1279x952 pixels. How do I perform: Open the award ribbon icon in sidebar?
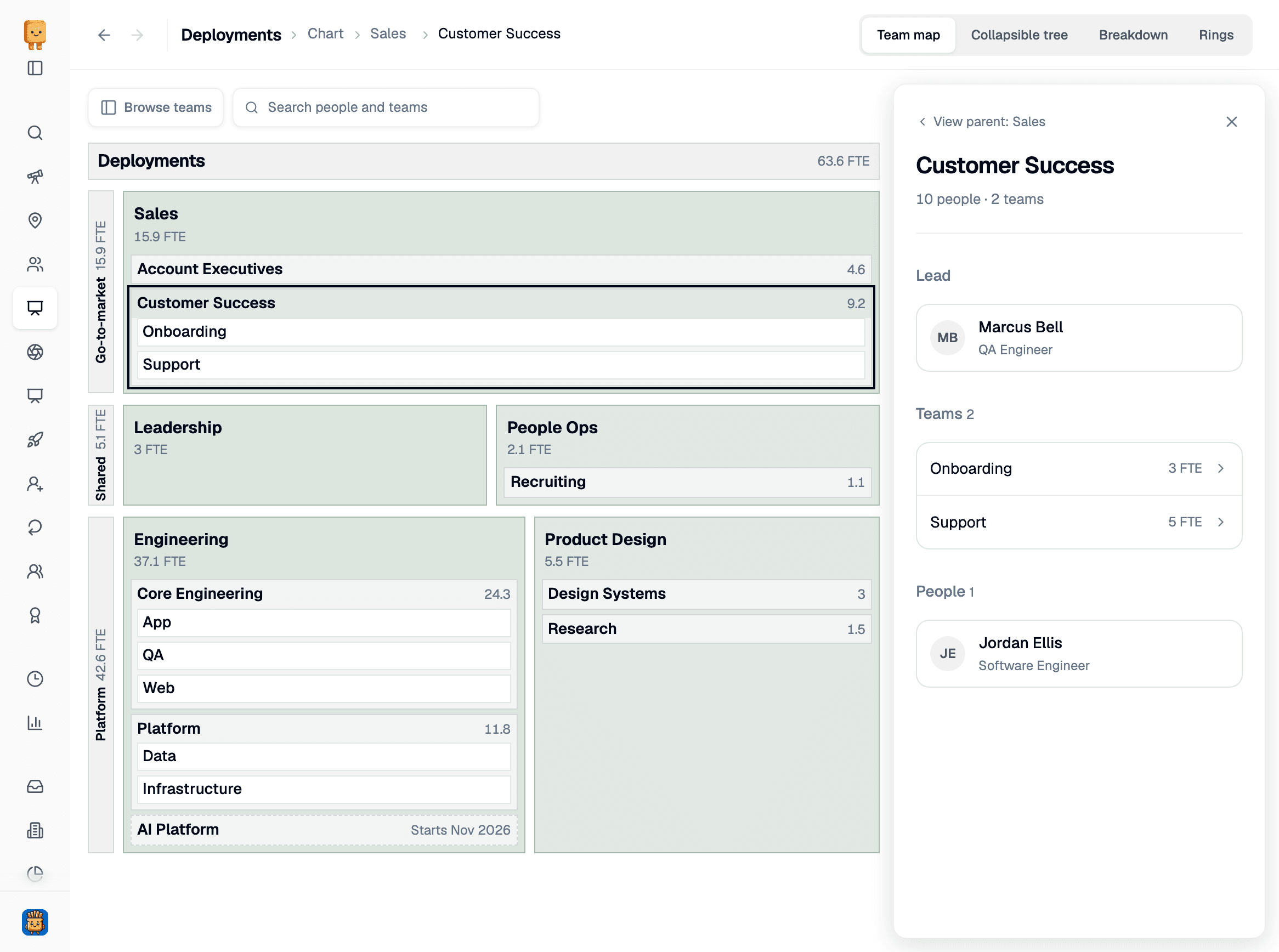(35, 615)
